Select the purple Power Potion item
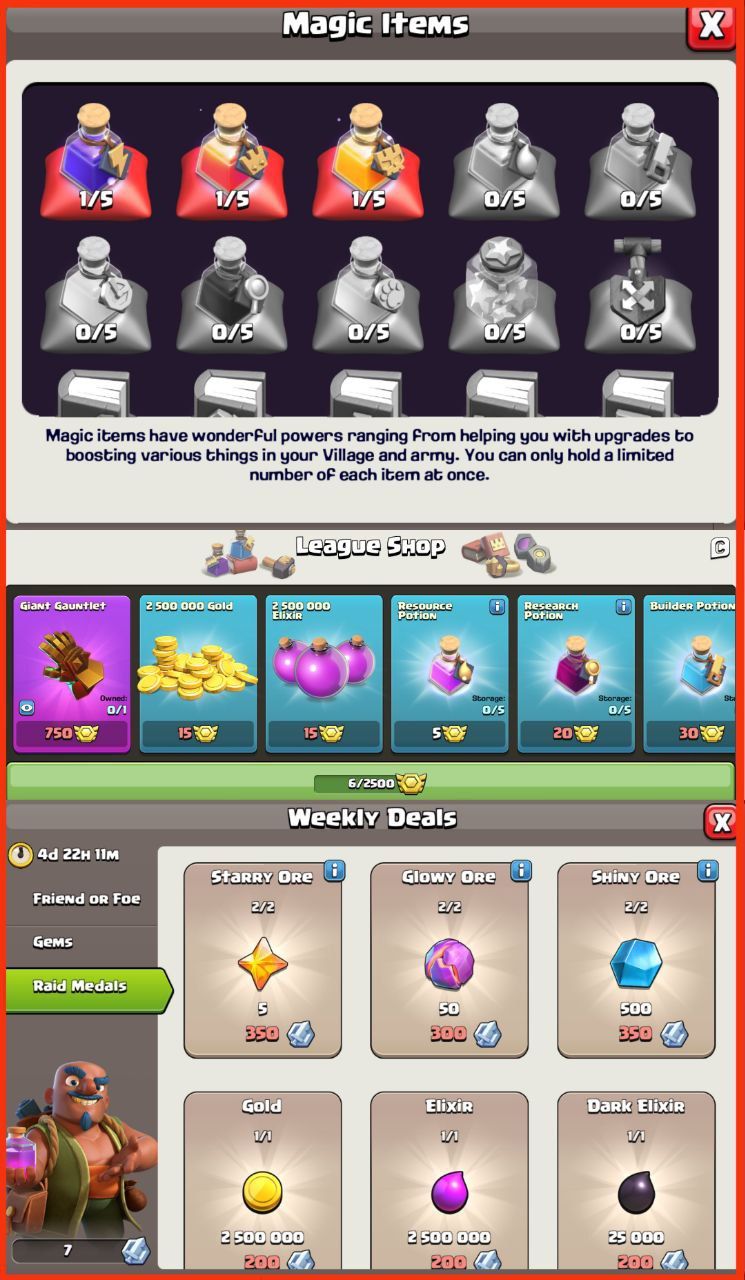The height and width of the screenshot is (1280, 745). coord(96,160)
